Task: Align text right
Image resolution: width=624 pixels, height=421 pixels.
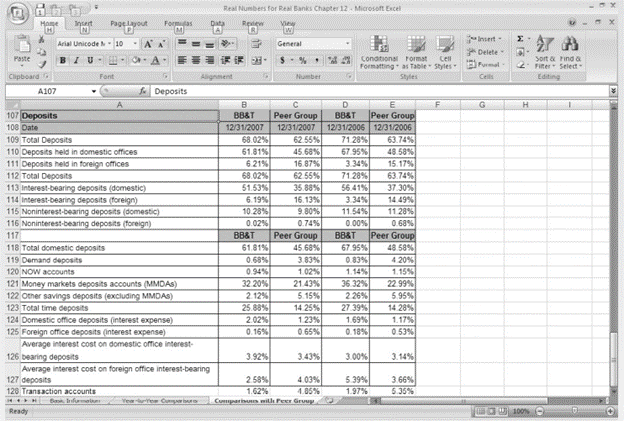Action: click(x=210, y=60)
